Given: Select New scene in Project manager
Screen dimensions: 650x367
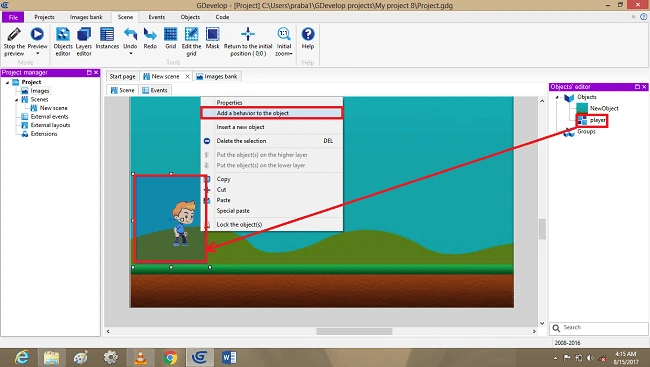Looking at the screenshot, I should click(x=53, y=108).
